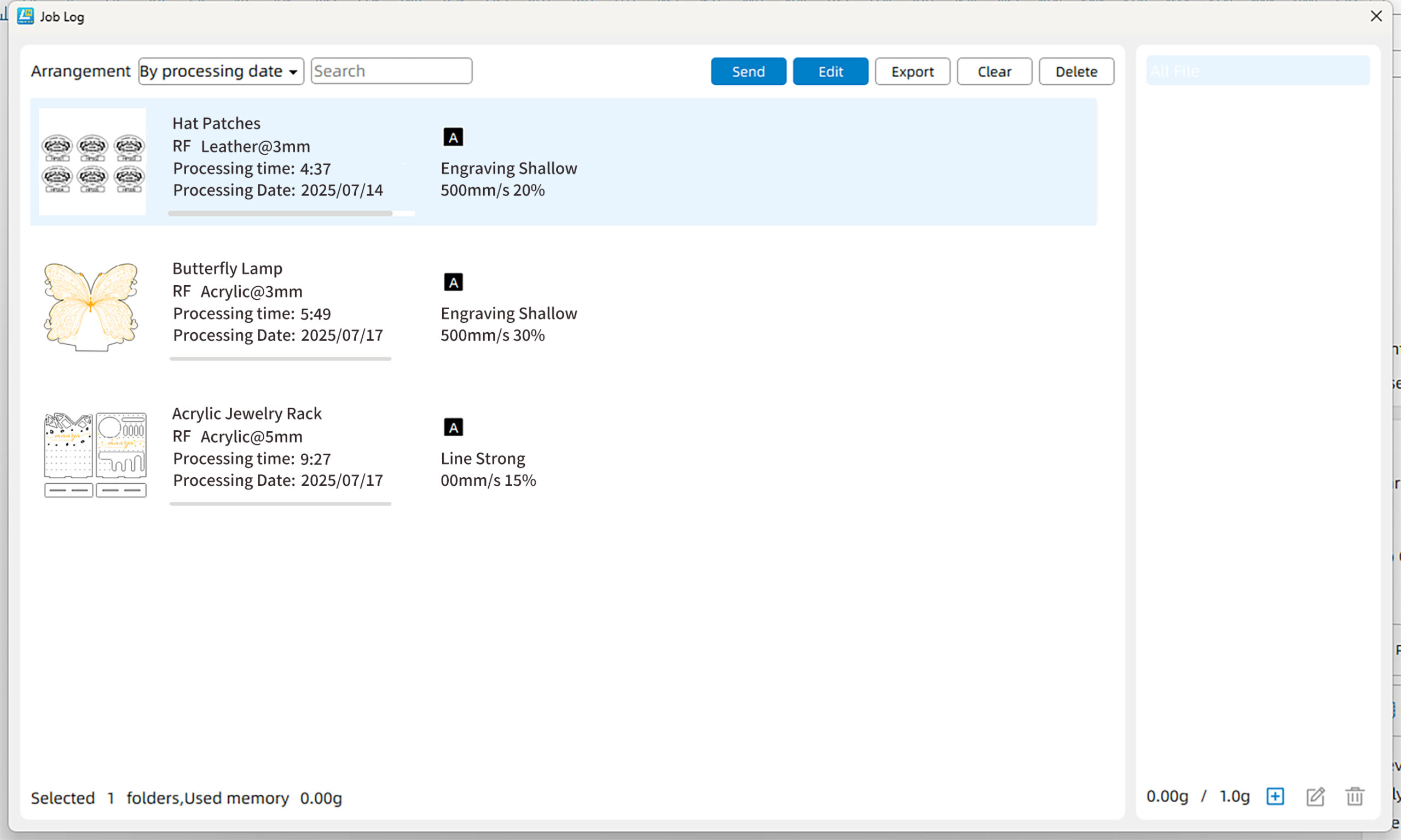Click the Acrylic Jewelry Rack layer A icon

pyautogui.click(x=453, y=427)
